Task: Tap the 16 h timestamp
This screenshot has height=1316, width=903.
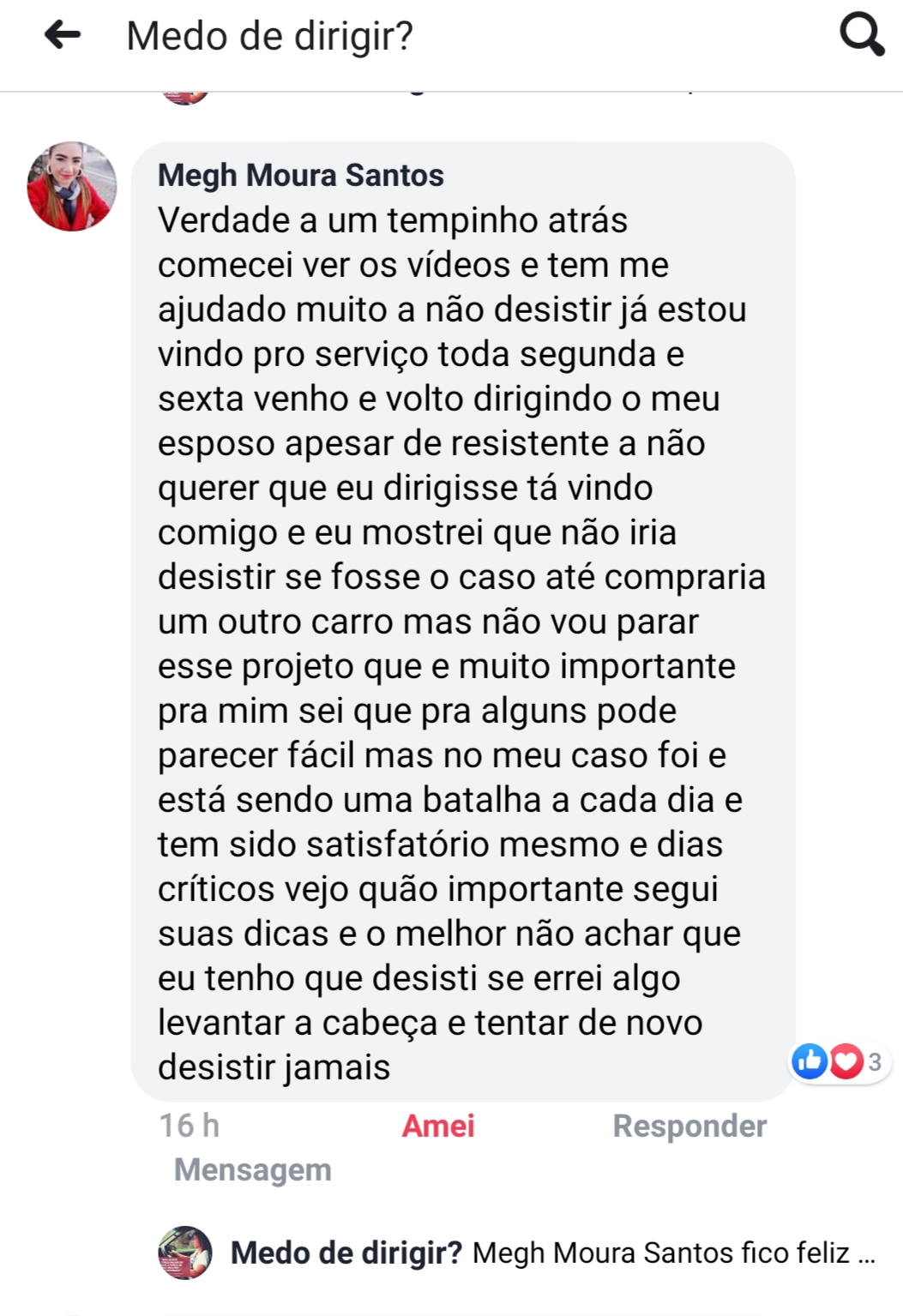Action: [190, 1126]
